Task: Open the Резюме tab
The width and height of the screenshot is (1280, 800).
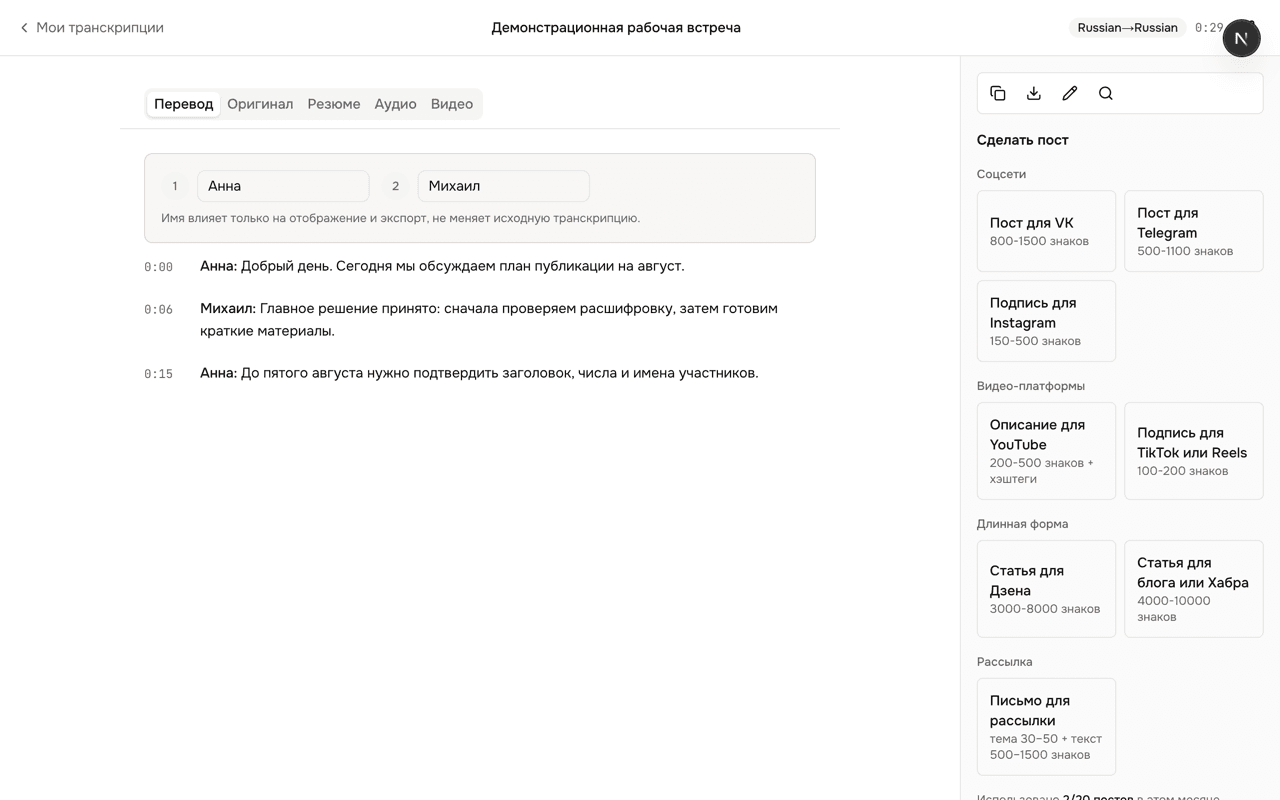Action: 334,104
